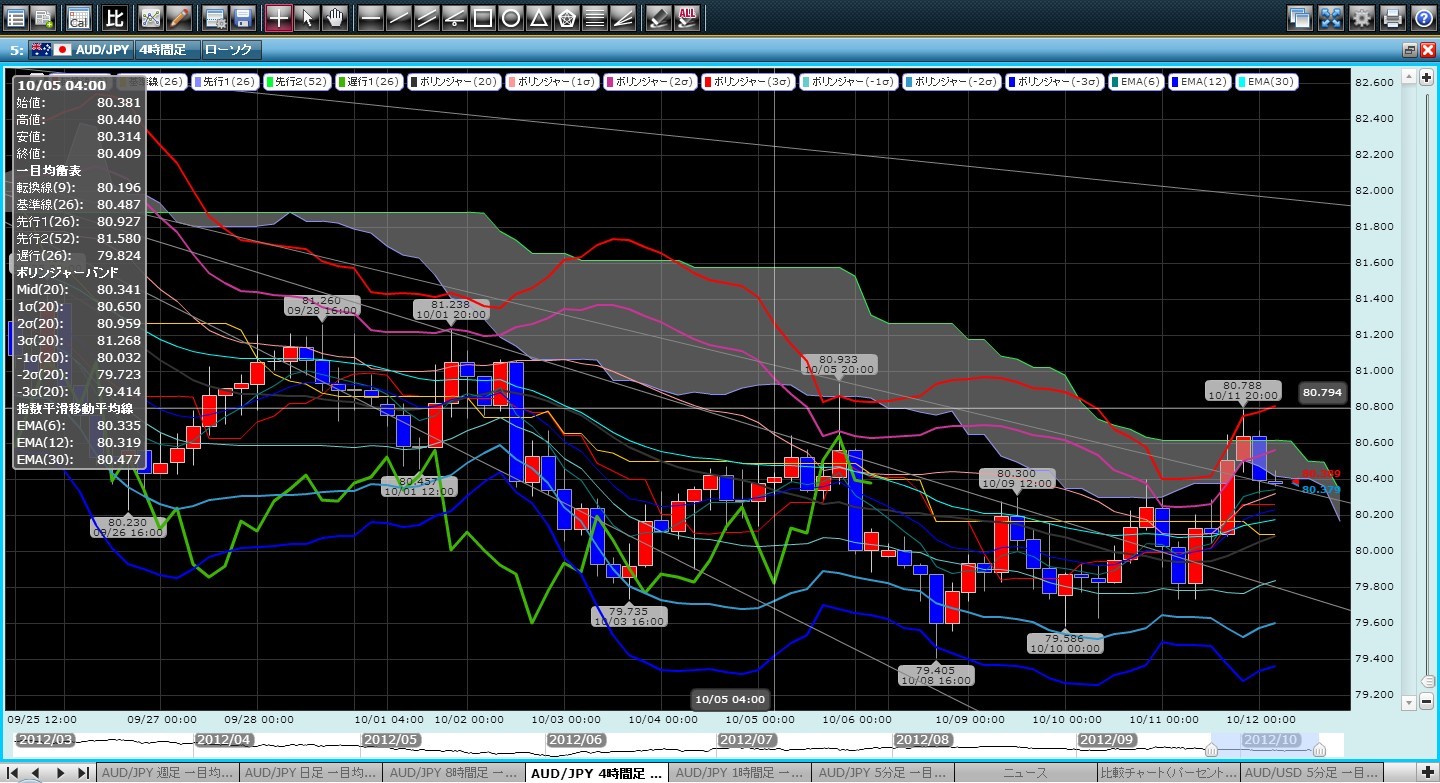This screenshot has width=1440, height=783.
Task: Click the erase ALL drawings icon
Action: click(687, 17)
